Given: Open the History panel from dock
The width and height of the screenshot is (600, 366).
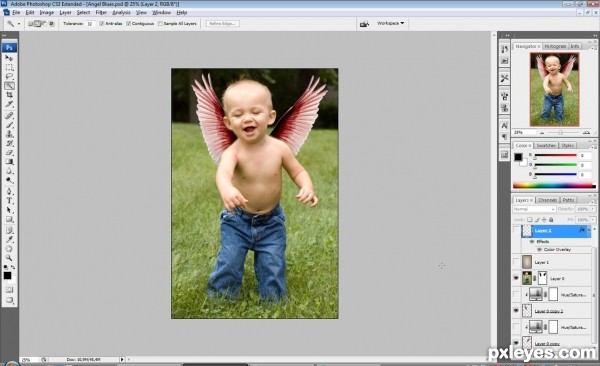Looking at the screenshot, I should pyautogui.click(x=504, y=49).
